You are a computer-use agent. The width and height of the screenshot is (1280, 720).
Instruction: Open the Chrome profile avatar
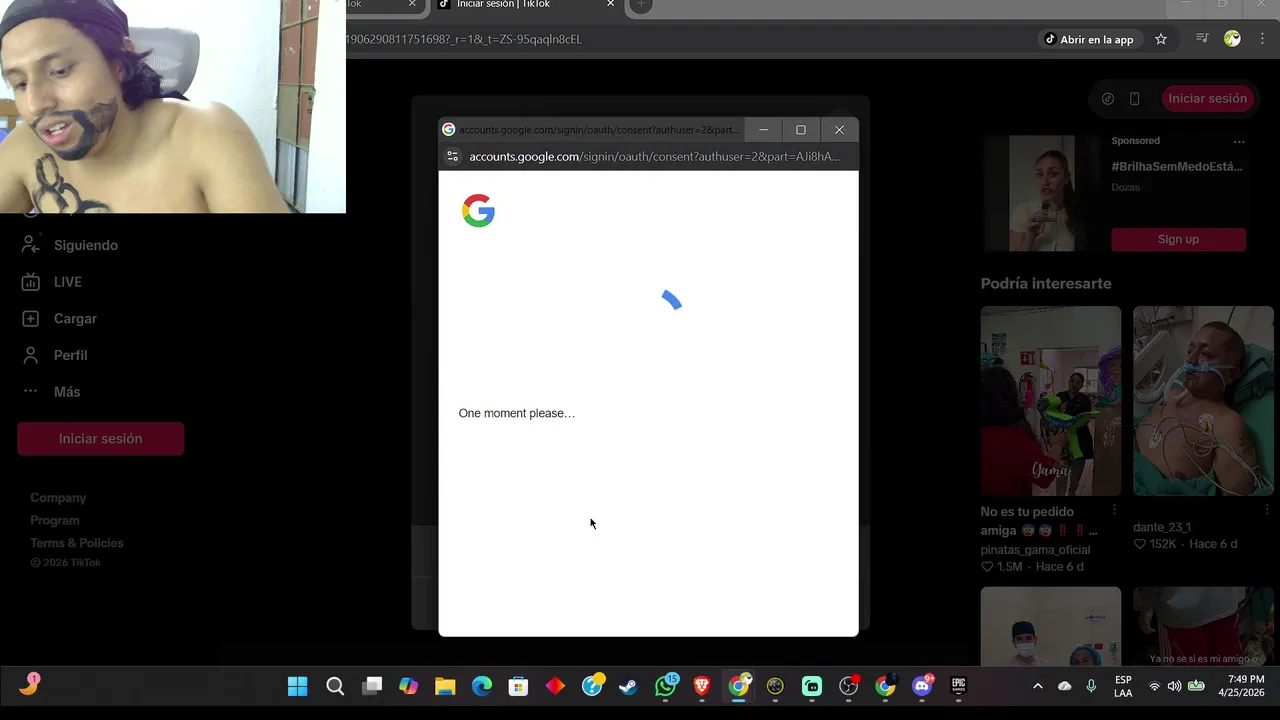(x=1232, y=39)
